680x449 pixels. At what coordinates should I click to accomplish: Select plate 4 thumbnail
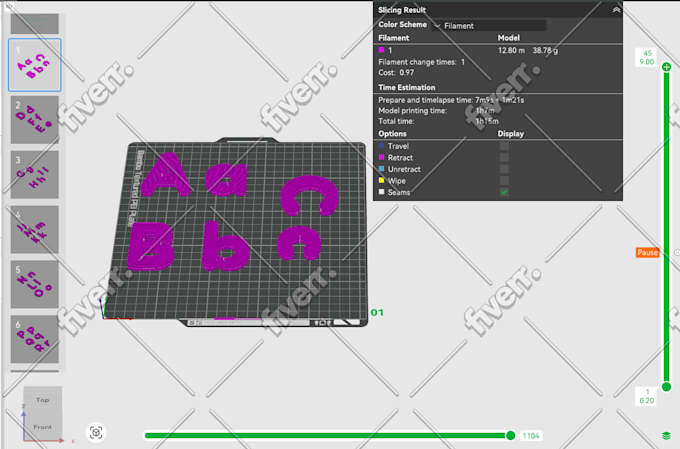click(x=35, y=229)
